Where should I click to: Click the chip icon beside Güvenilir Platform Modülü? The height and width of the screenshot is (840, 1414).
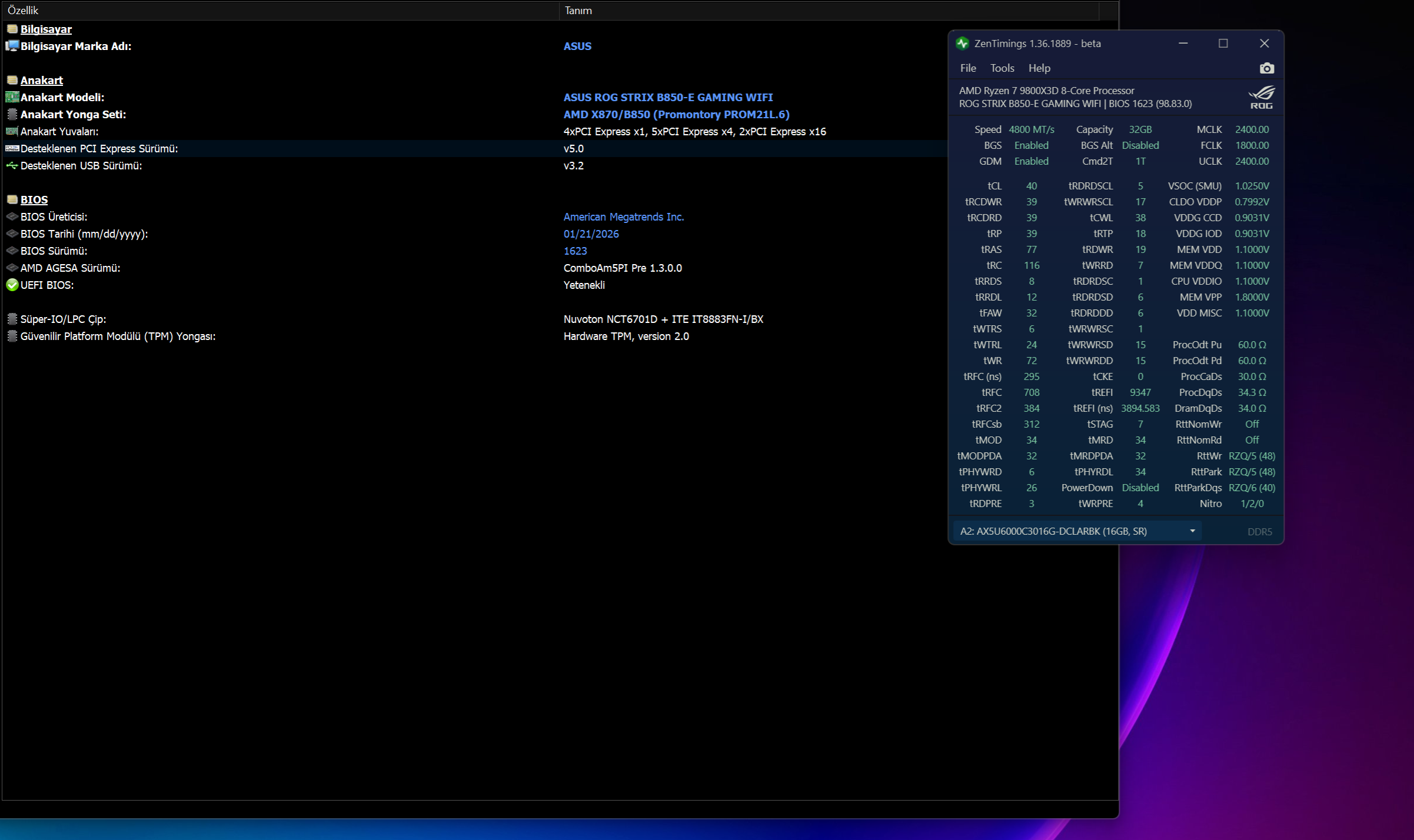point(12,336)
